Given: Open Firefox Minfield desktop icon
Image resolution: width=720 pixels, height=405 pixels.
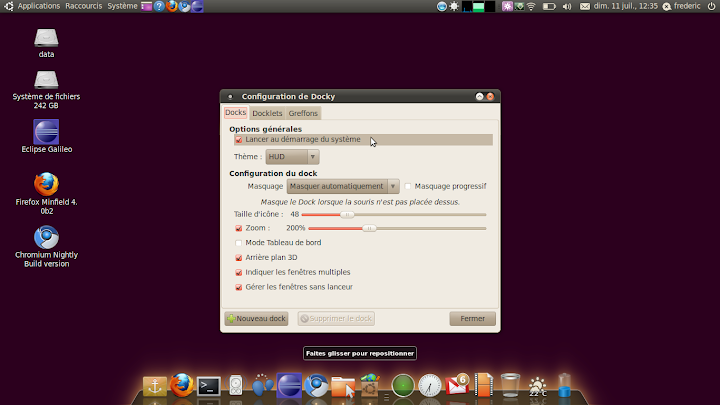Looking at the screenshot, I should click(x=46, y=194).
